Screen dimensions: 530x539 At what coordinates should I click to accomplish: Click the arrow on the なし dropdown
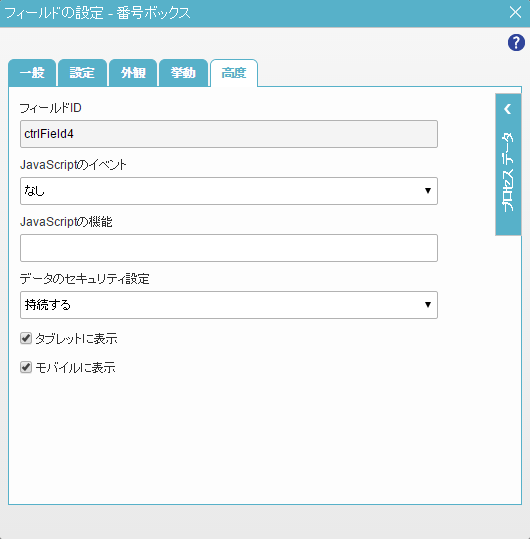tap(428, 191)
